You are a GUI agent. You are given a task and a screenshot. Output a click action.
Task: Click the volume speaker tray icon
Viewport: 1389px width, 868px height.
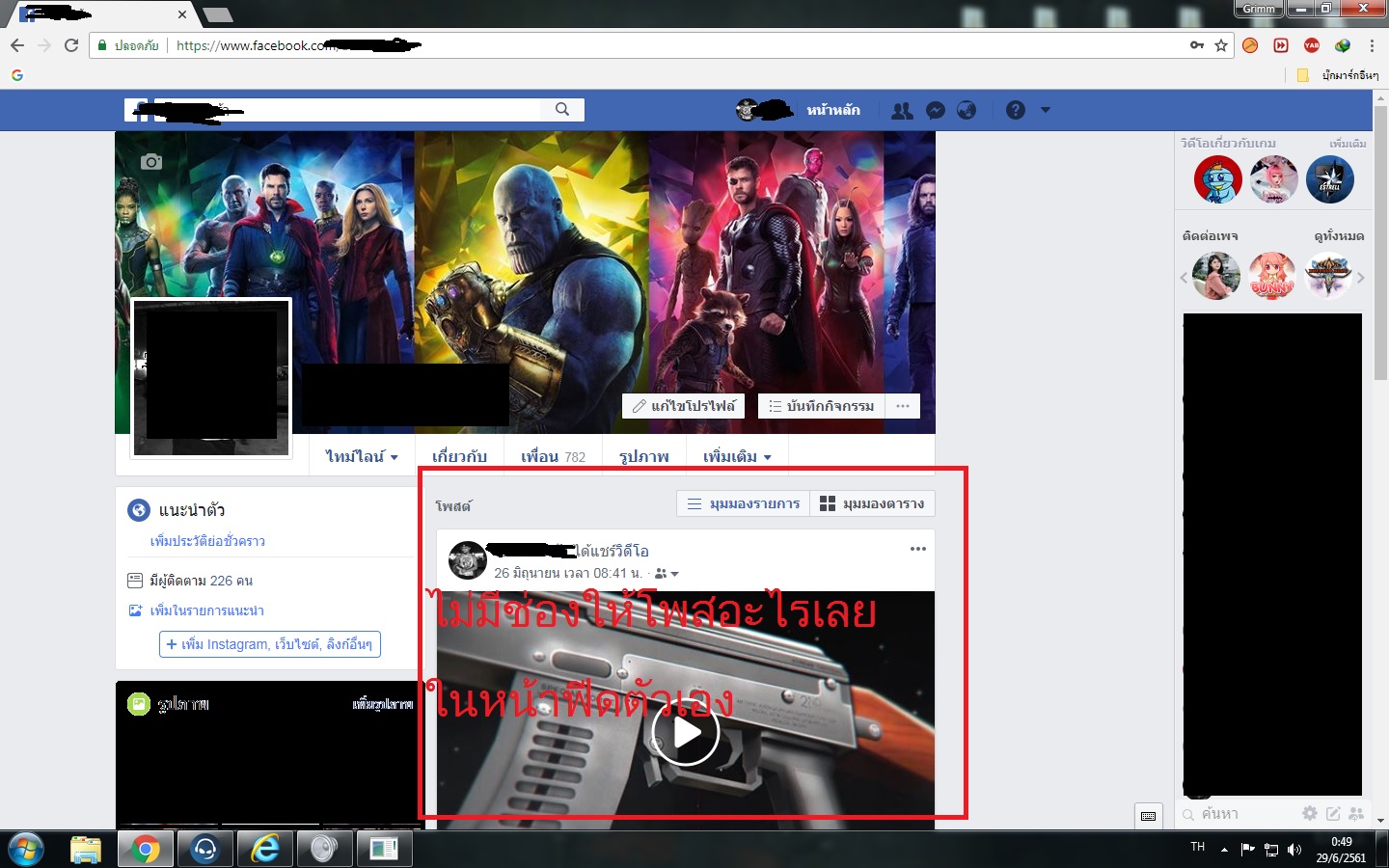point(1294,850)
